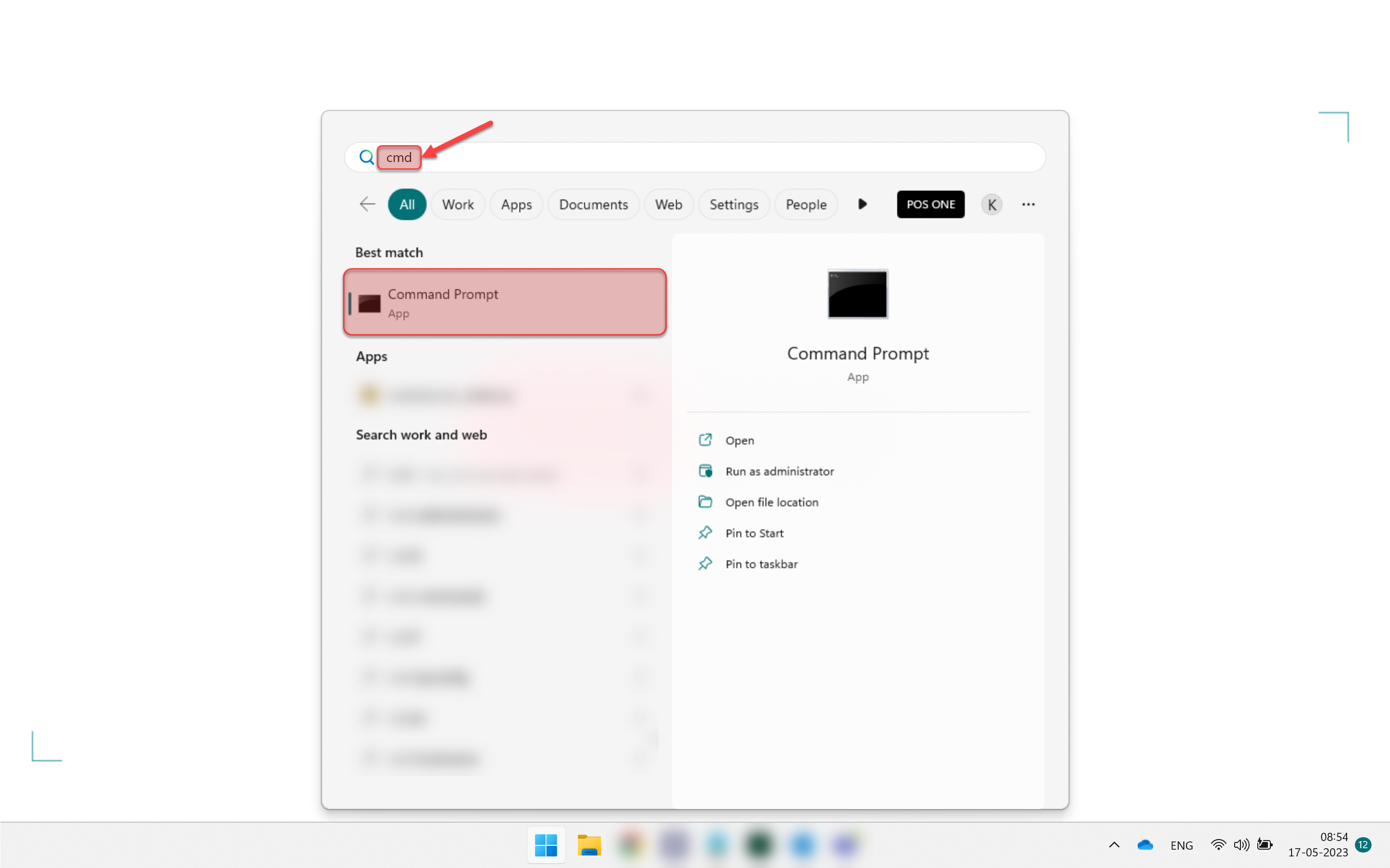Click the Search work and web heading
Screen dimensions: 1390x868
(x=421, y=435)
